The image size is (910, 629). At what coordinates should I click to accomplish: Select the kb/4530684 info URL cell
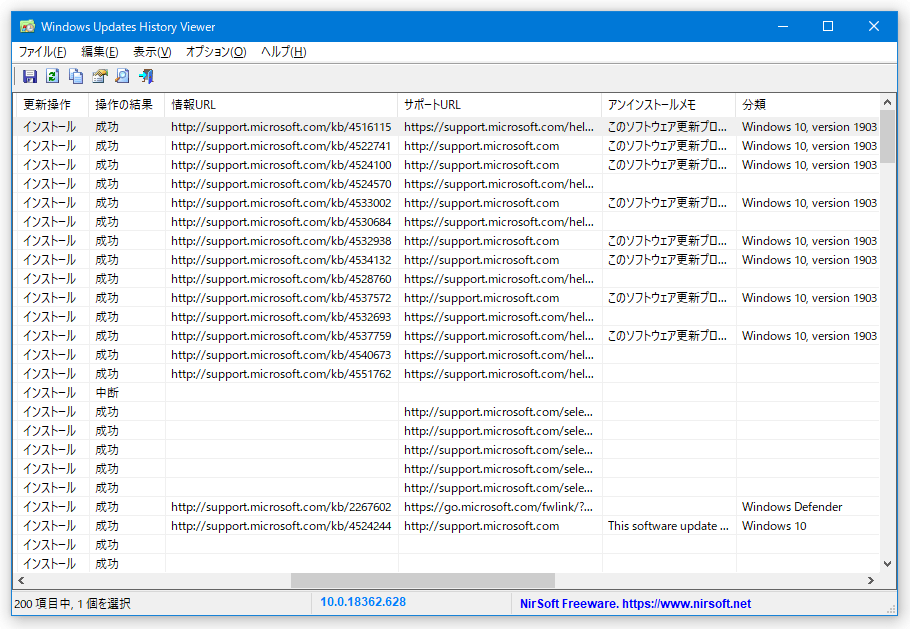tap(281, 222)
